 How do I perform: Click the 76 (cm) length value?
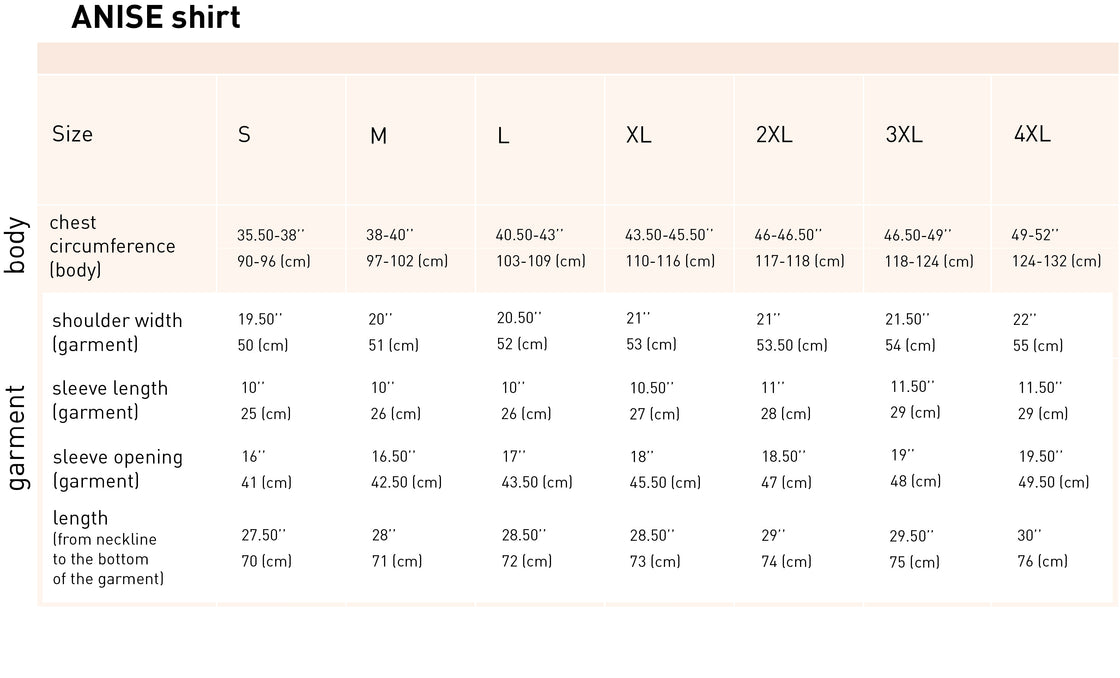point(1042,561)
